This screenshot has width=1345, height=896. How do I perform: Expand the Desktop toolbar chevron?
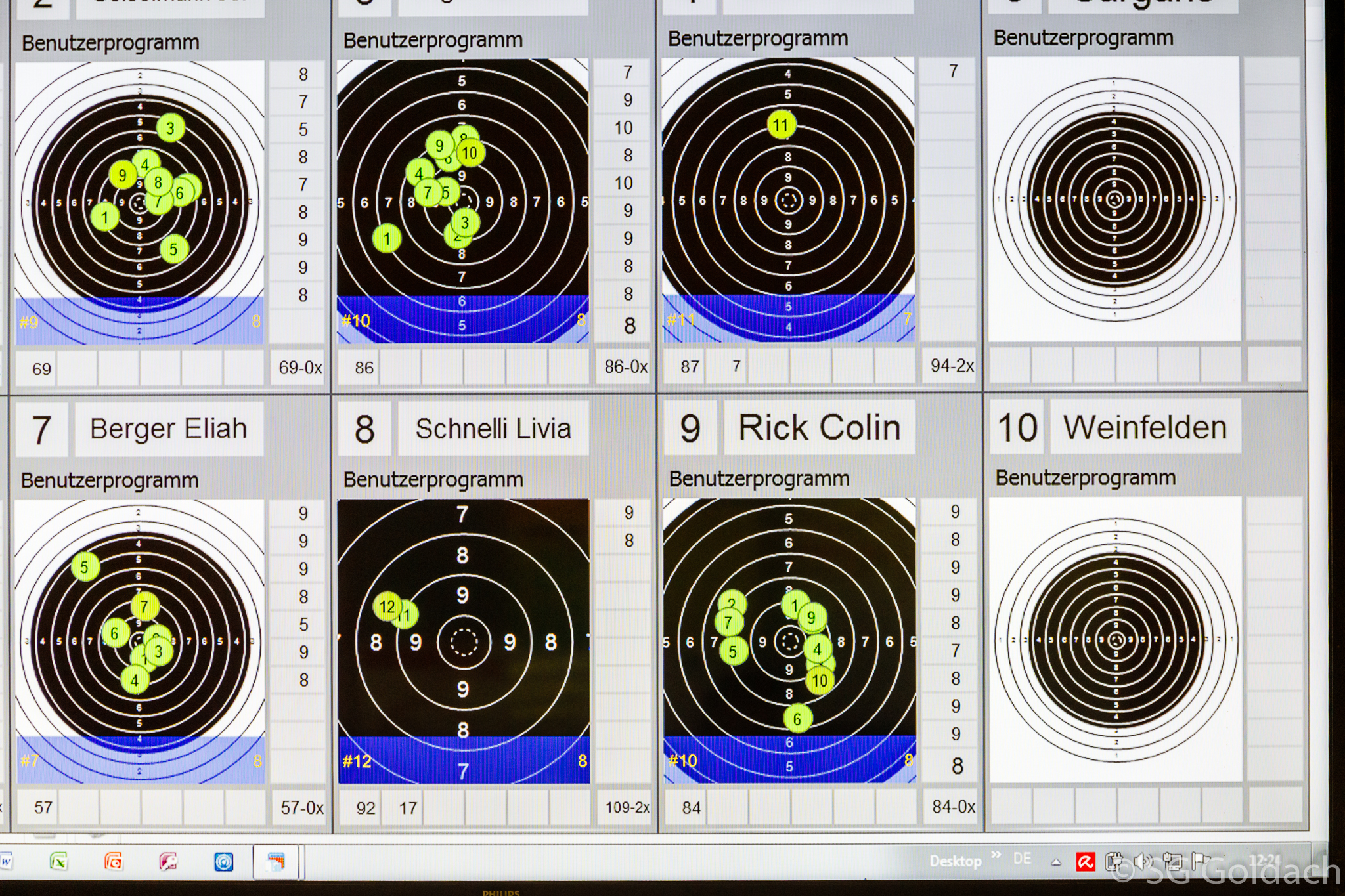996,855
